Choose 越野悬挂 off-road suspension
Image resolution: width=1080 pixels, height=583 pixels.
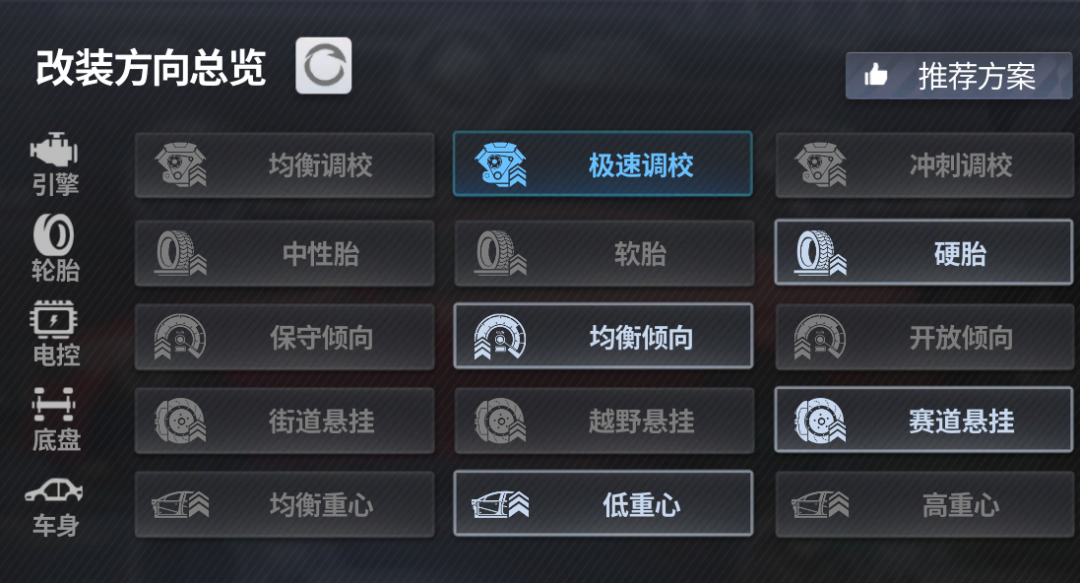(x=604, y=420)
